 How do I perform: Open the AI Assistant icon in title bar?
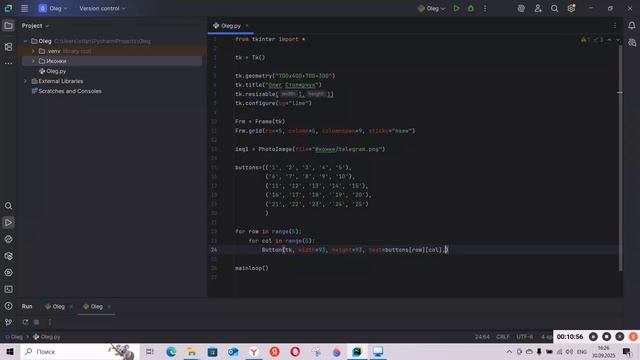[521, 8]
